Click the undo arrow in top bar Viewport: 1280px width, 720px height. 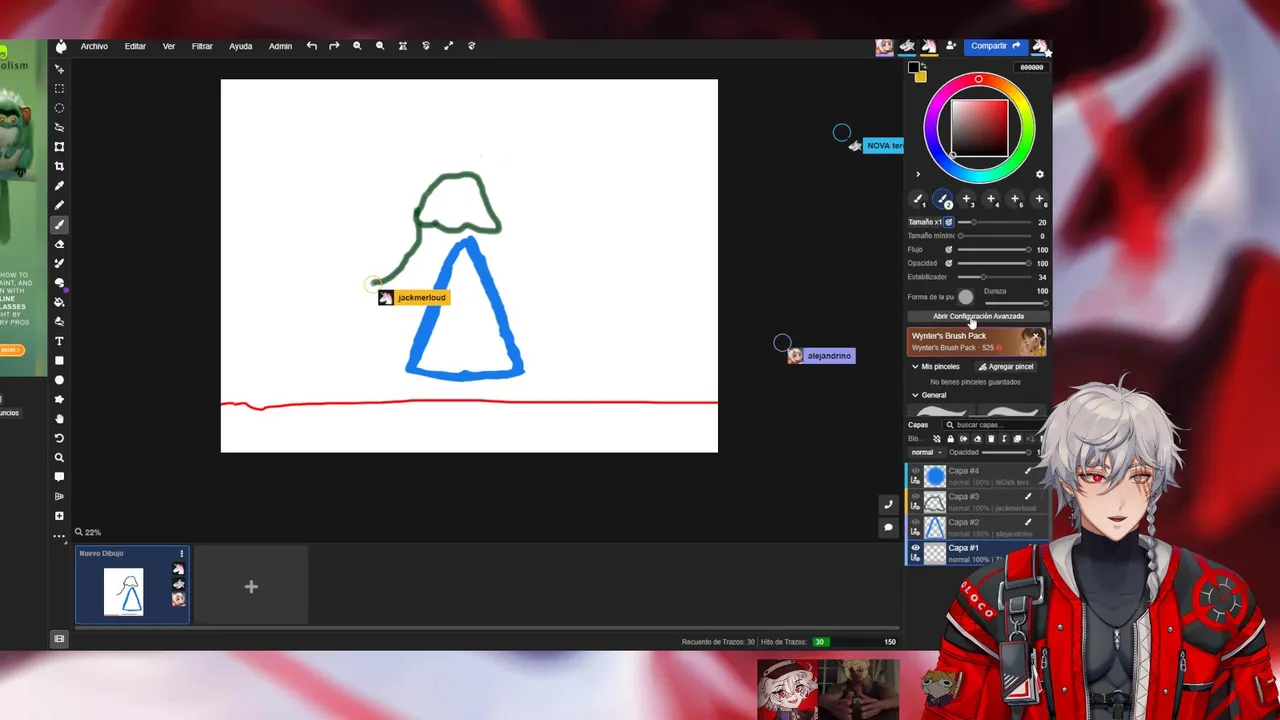click(x=312, y=46)
